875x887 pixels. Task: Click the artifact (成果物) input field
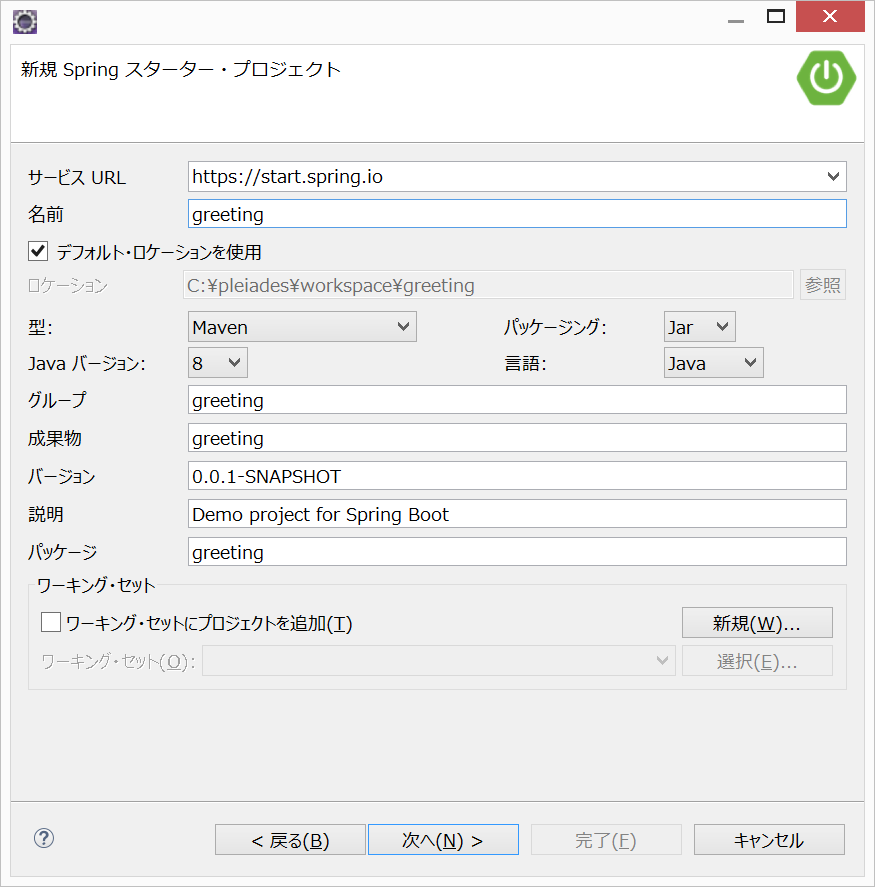pos(517,438)
